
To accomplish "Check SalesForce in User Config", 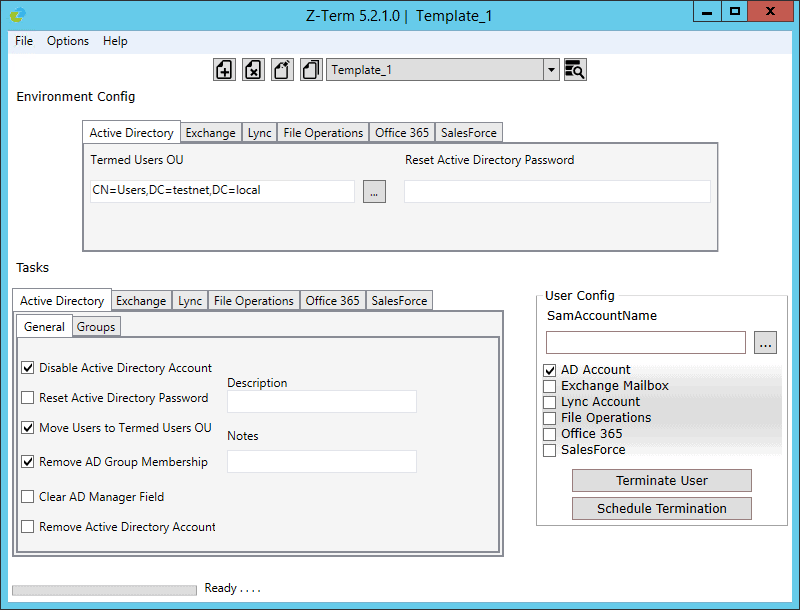I will pos(549,450).
